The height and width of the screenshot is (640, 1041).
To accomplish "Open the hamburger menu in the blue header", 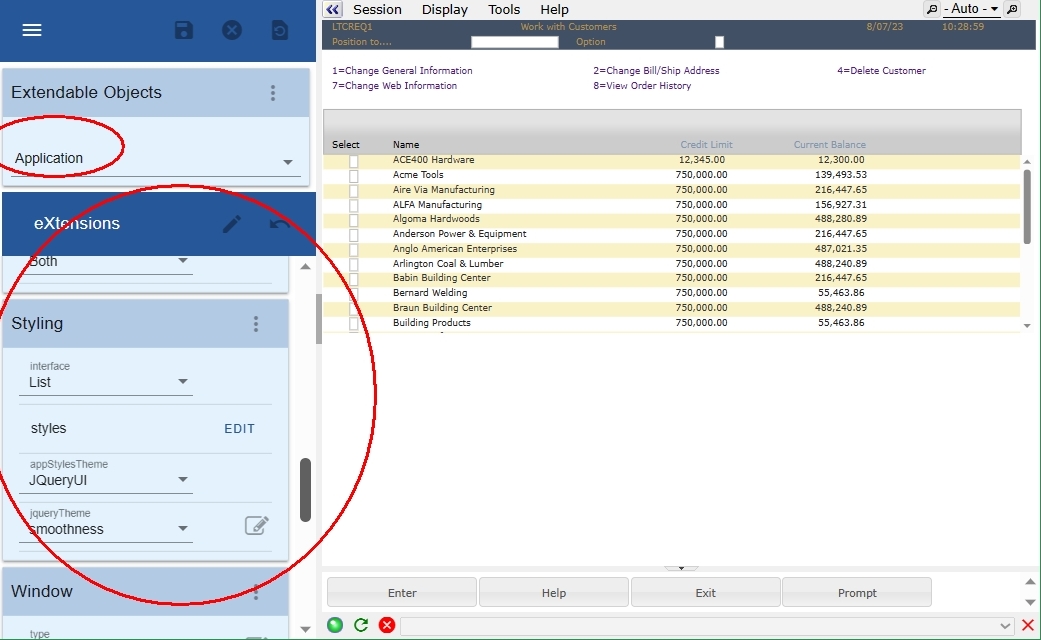I will point(32,30).
